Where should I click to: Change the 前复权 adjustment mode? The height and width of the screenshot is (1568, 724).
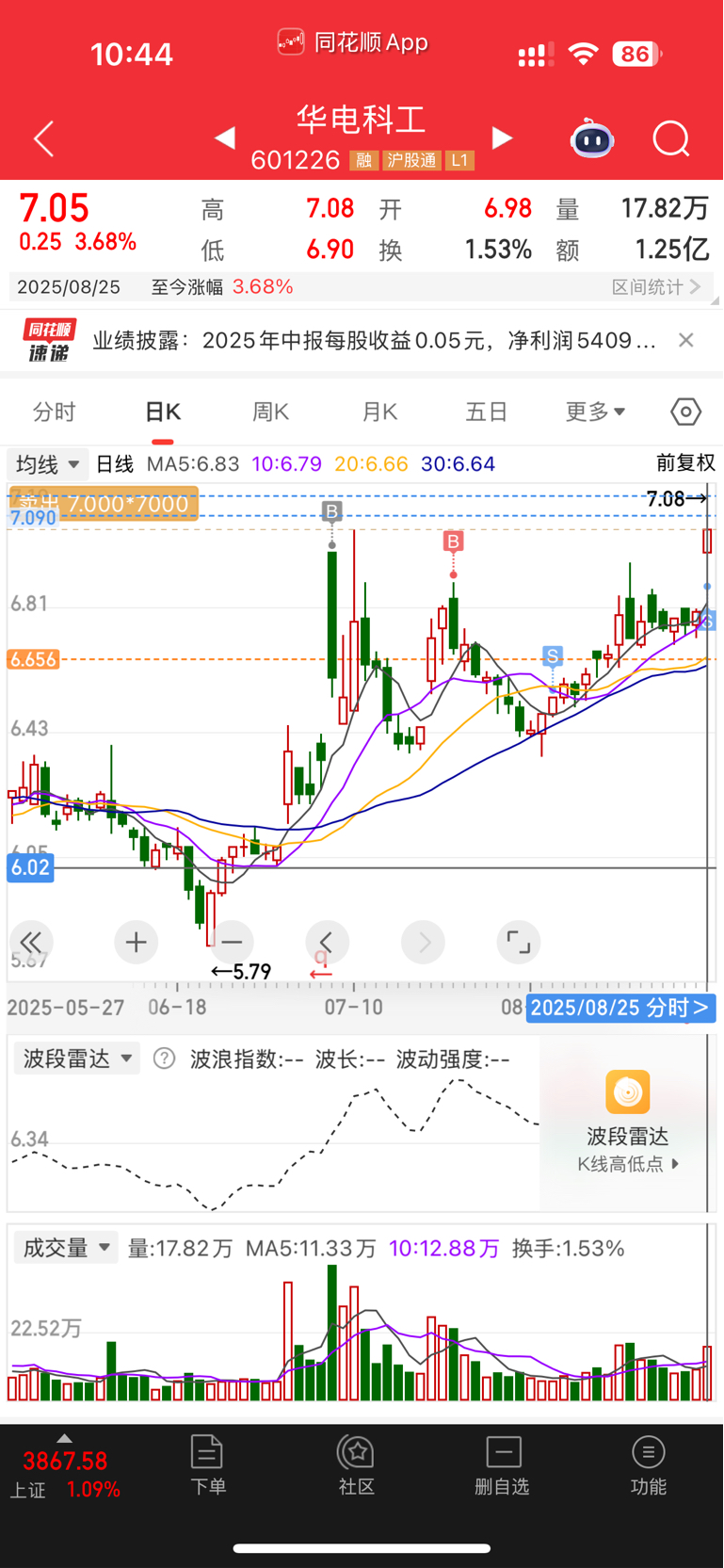pyautogui.click(x=685, y=463)
